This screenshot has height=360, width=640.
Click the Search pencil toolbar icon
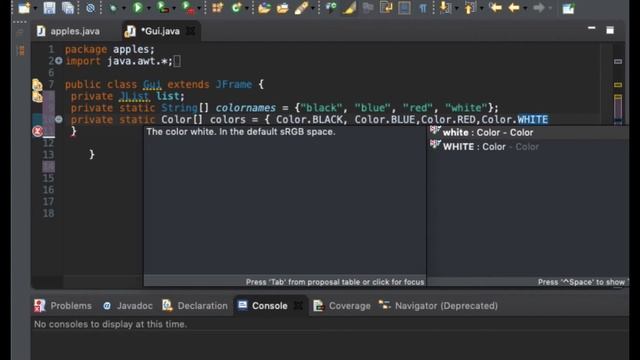point(301,8)
